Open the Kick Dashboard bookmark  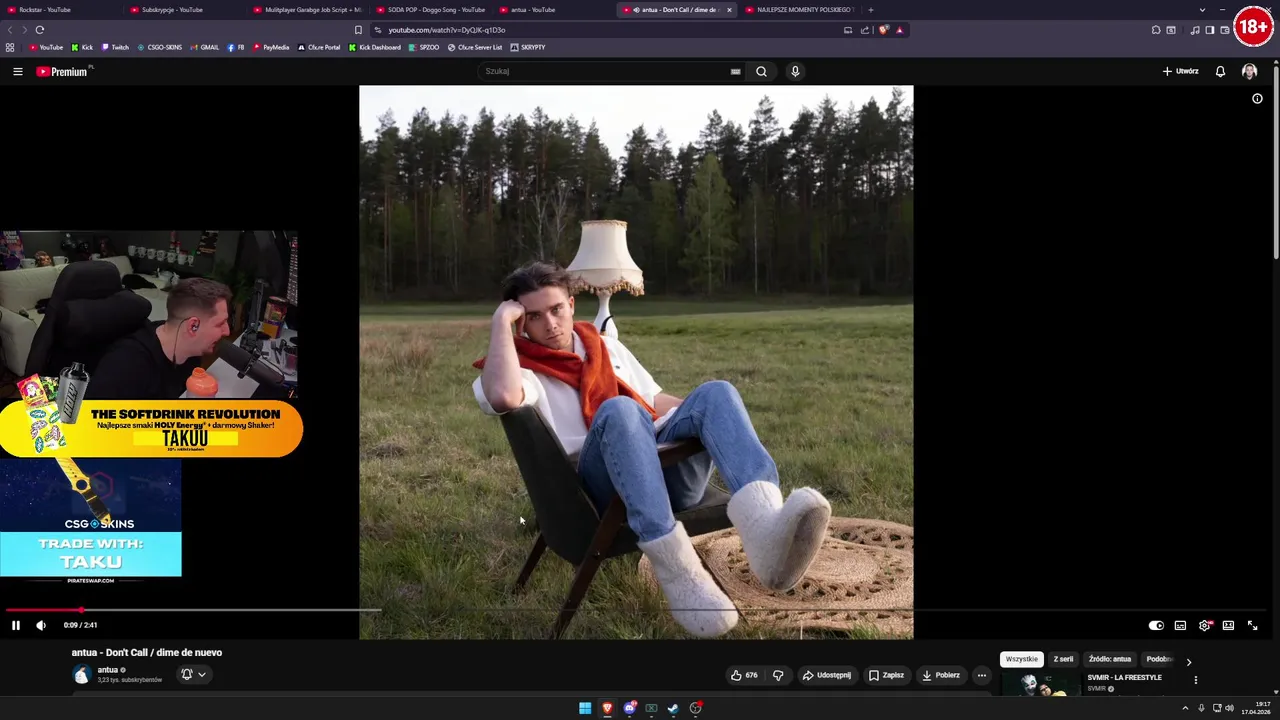375,47
